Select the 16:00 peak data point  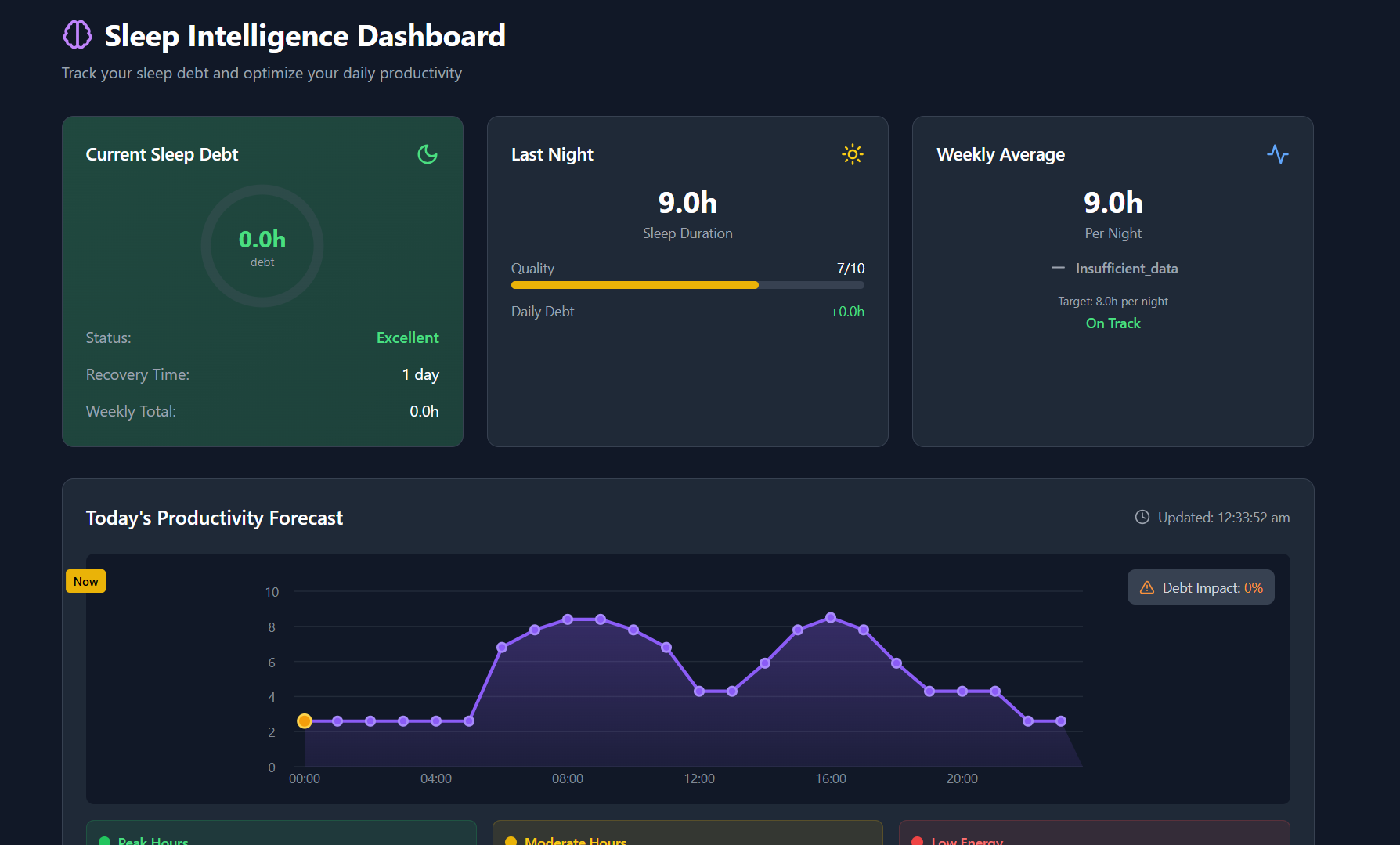(831, 618)
